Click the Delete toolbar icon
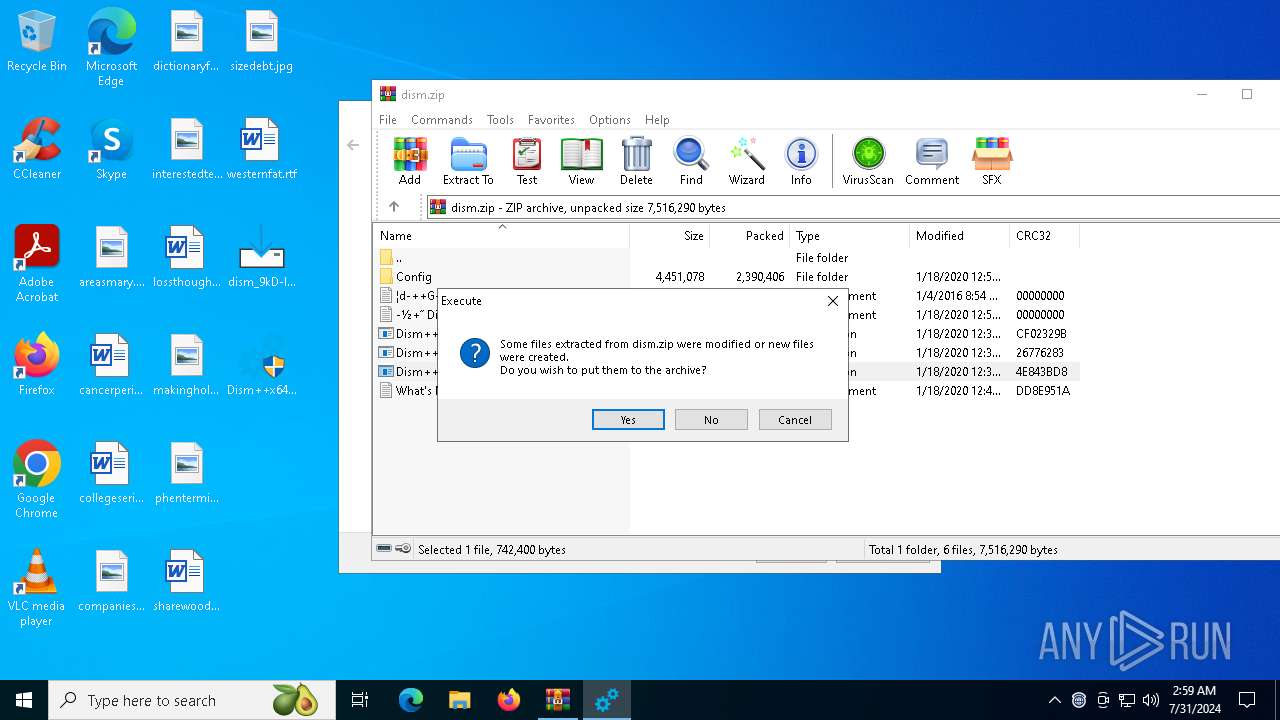Viewport: 1280px width, 720px height. pos(636,162)
